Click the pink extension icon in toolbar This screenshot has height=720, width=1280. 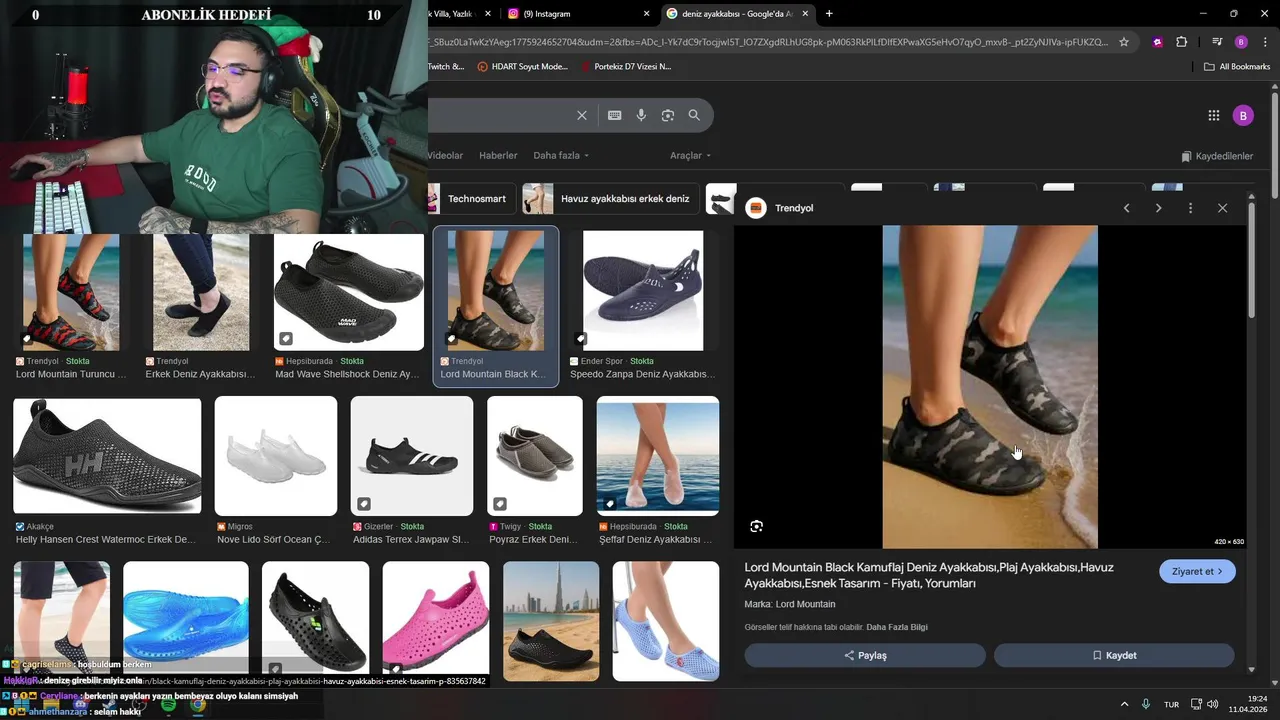(x=1157, y=42)
